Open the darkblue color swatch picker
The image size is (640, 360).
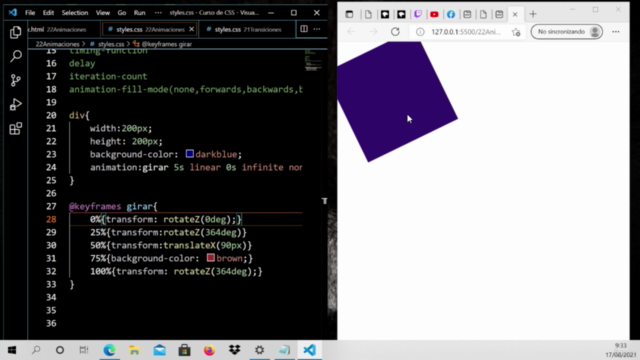point(190,154)
